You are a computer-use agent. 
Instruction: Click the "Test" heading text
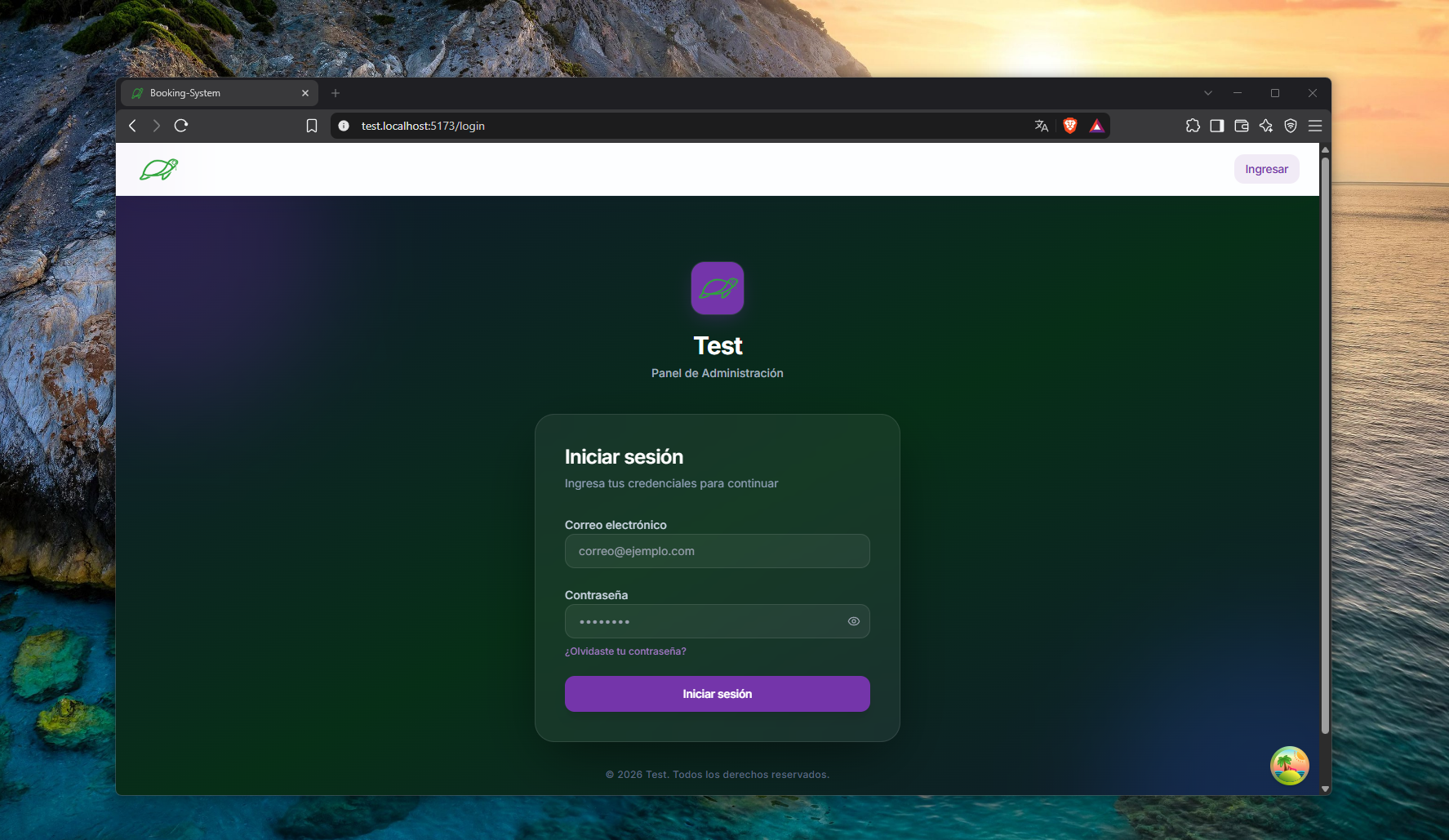[718, 346]
